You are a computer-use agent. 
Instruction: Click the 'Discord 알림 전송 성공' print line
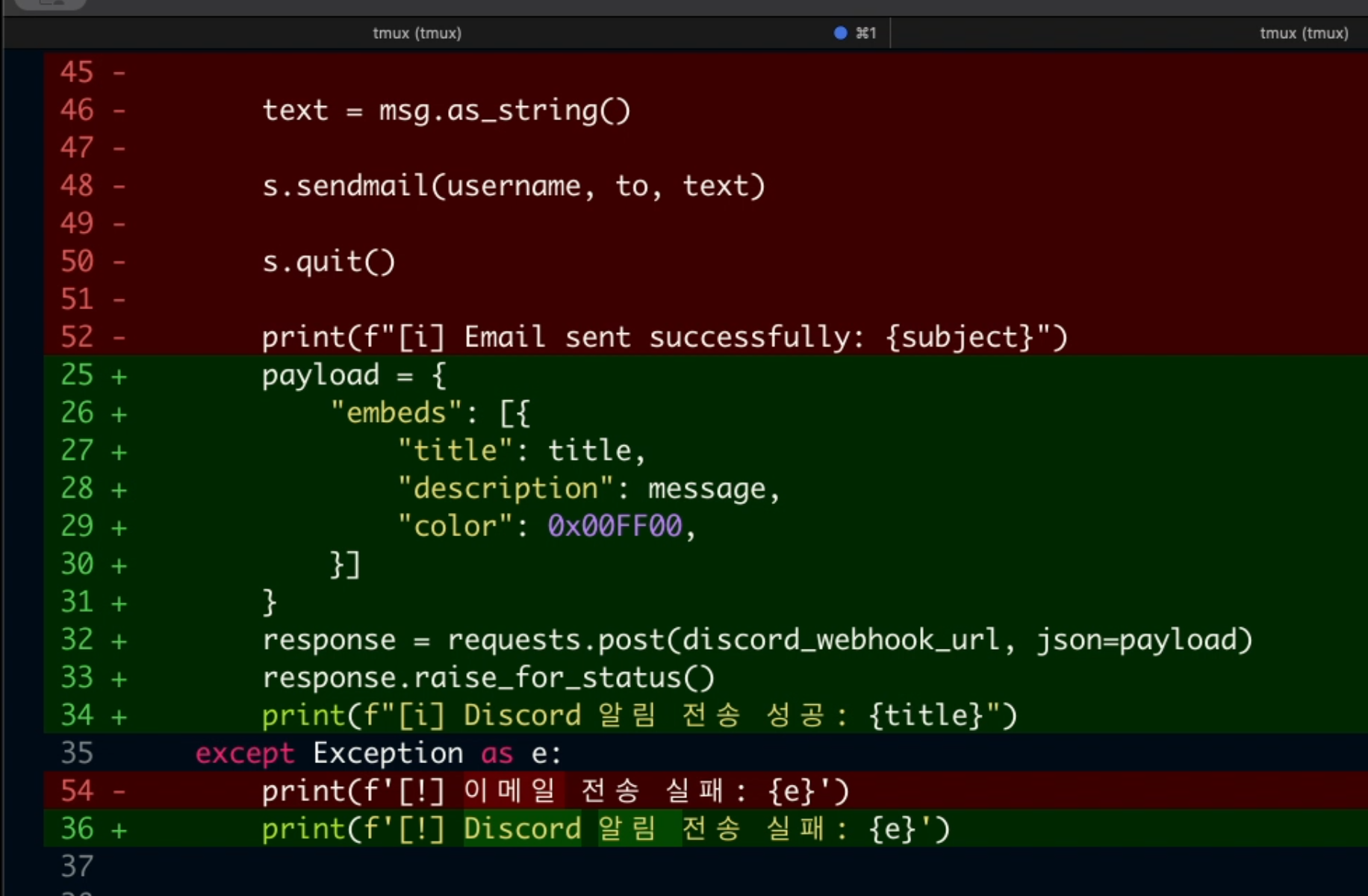point(639,715)
